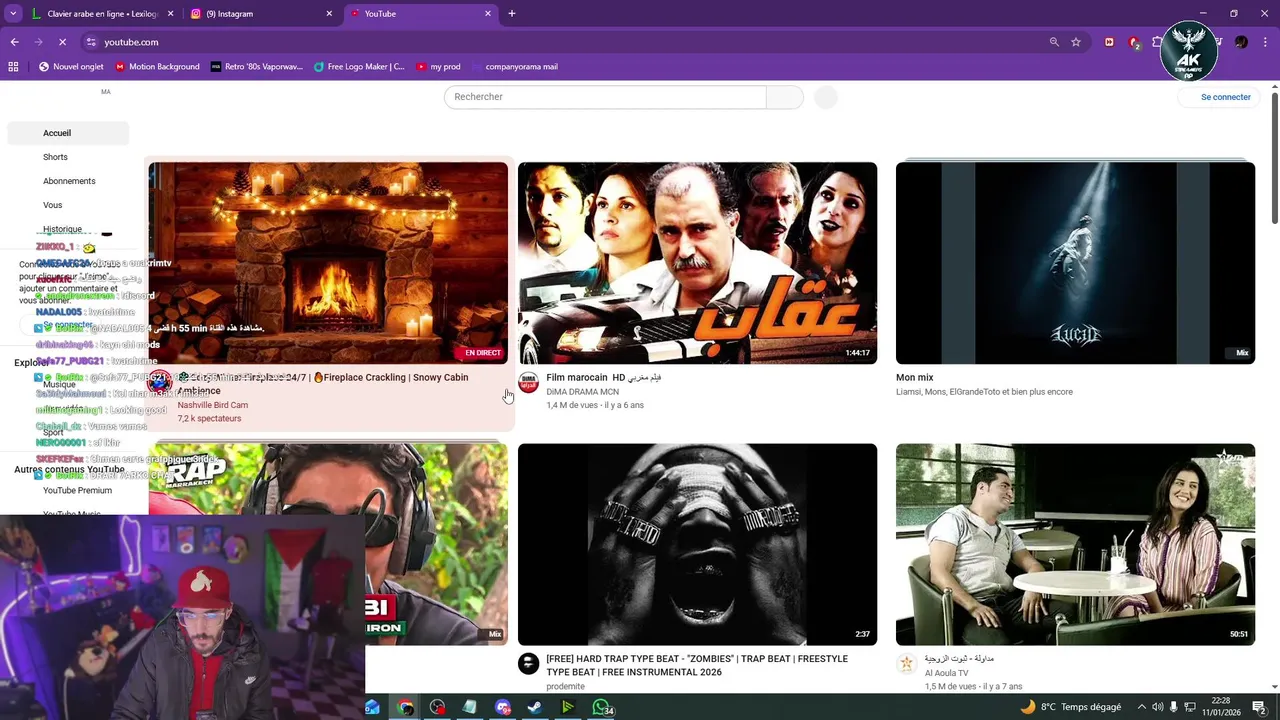The width and height of the screenshot is (1280, 720).
Task: Open the Chrome apps grid in bookmarks bar
Action: point(13,67)
